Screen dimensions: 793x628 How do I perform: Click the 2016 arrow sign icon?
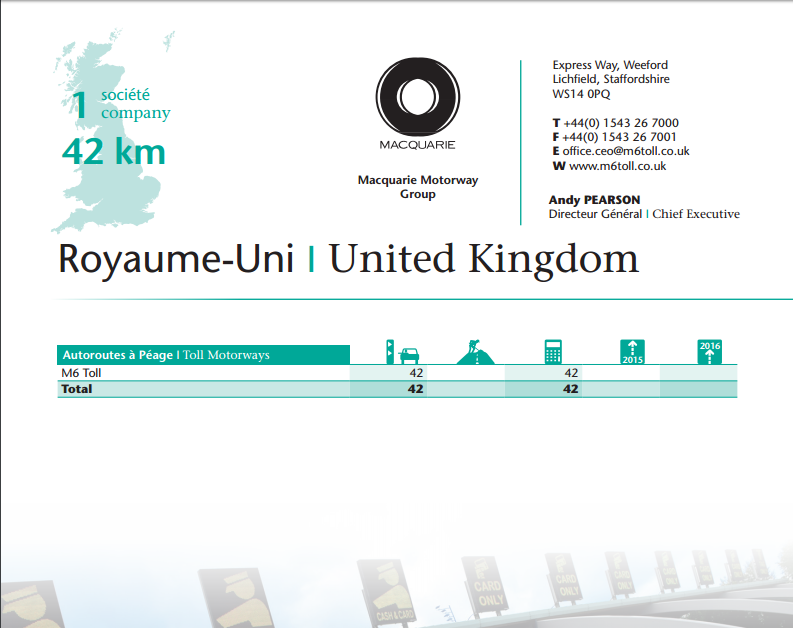710,352
